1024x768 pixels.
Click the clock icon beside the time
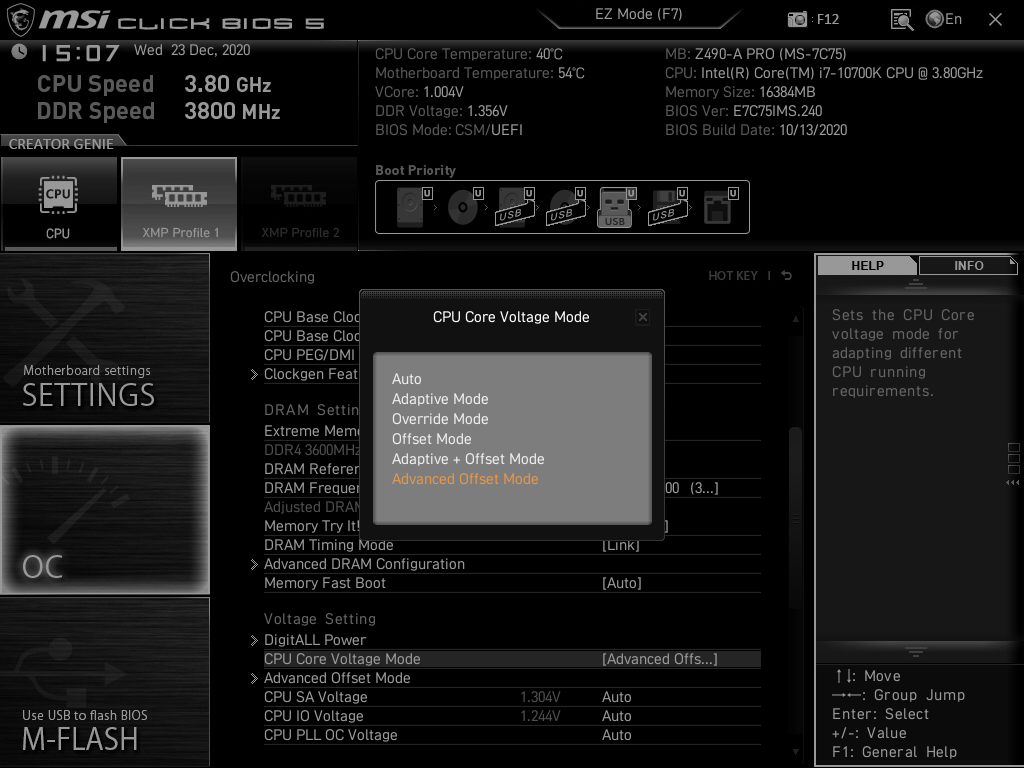[19, 51]
